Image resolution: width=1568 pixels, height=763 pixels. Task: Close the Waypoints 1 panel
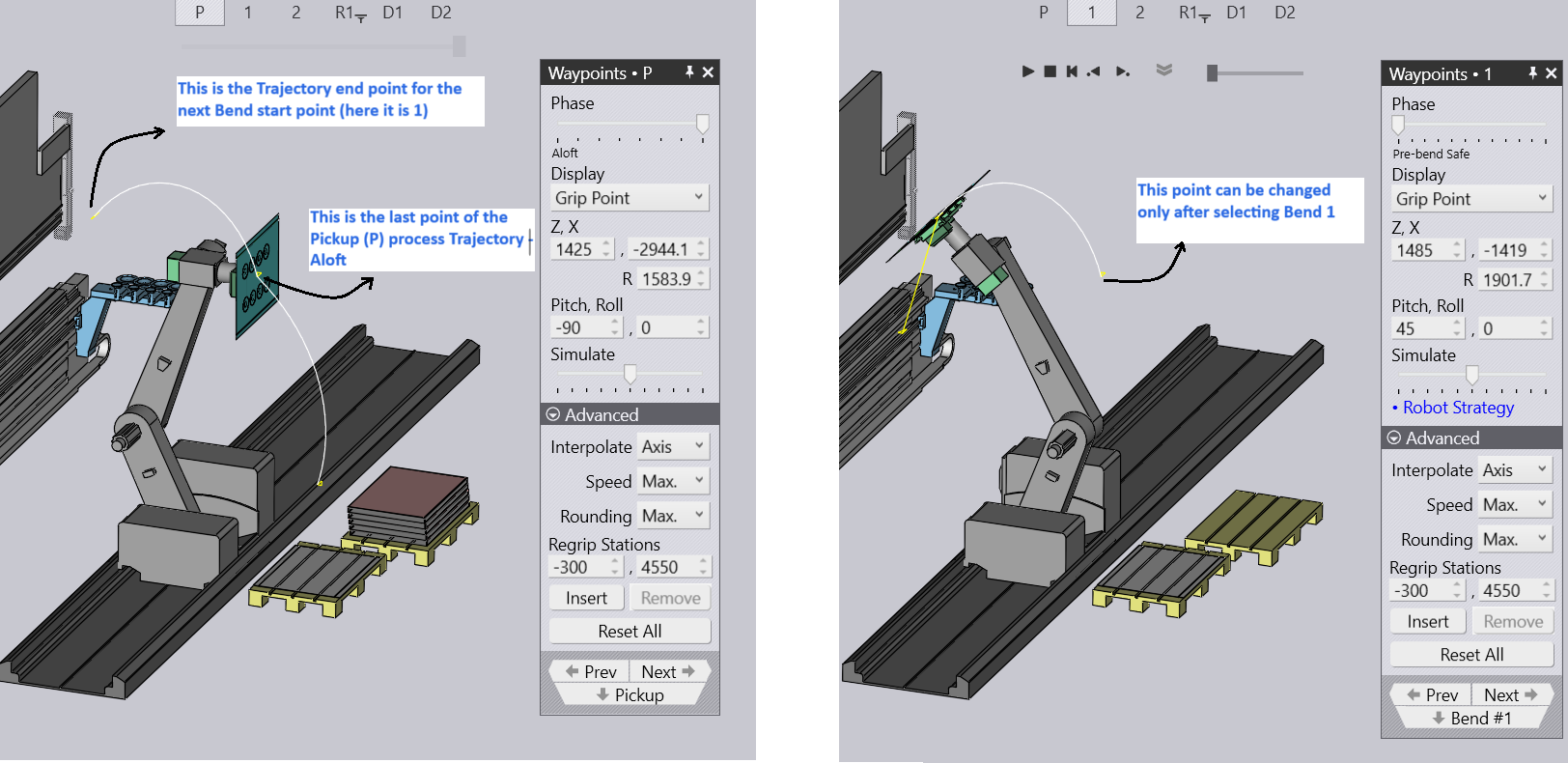(x=1551, y=73)
